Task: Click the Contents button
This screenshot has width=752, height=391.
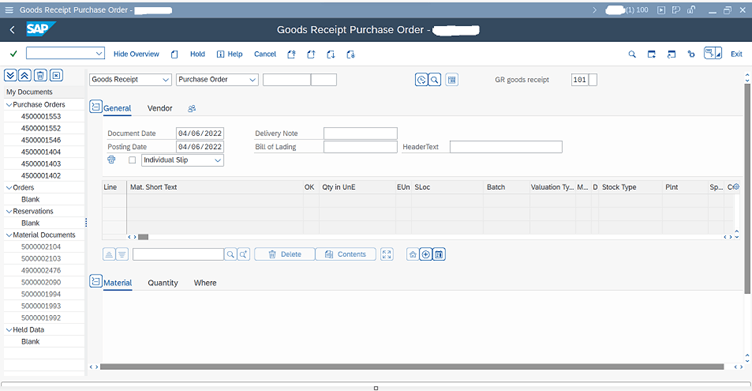Action: pyautogui.click(x=345, y=254)
